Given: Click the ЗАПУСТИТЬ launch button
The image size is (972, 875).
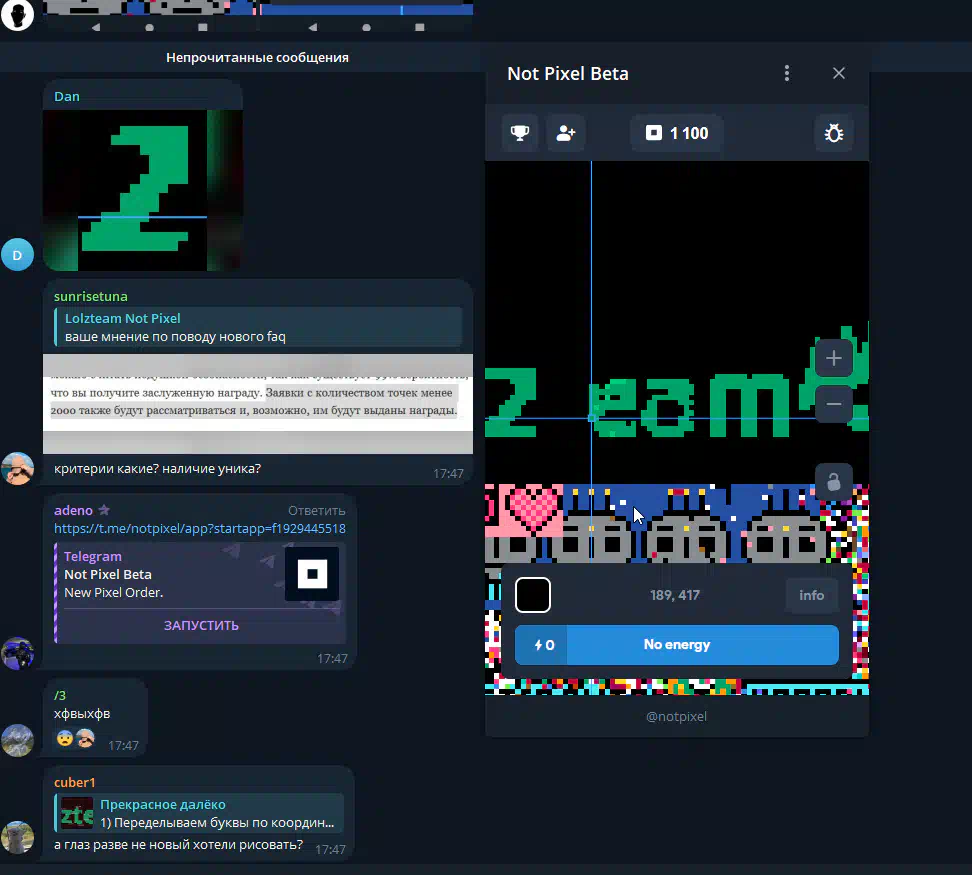Looking at the screenshot, I should (201, 625).
